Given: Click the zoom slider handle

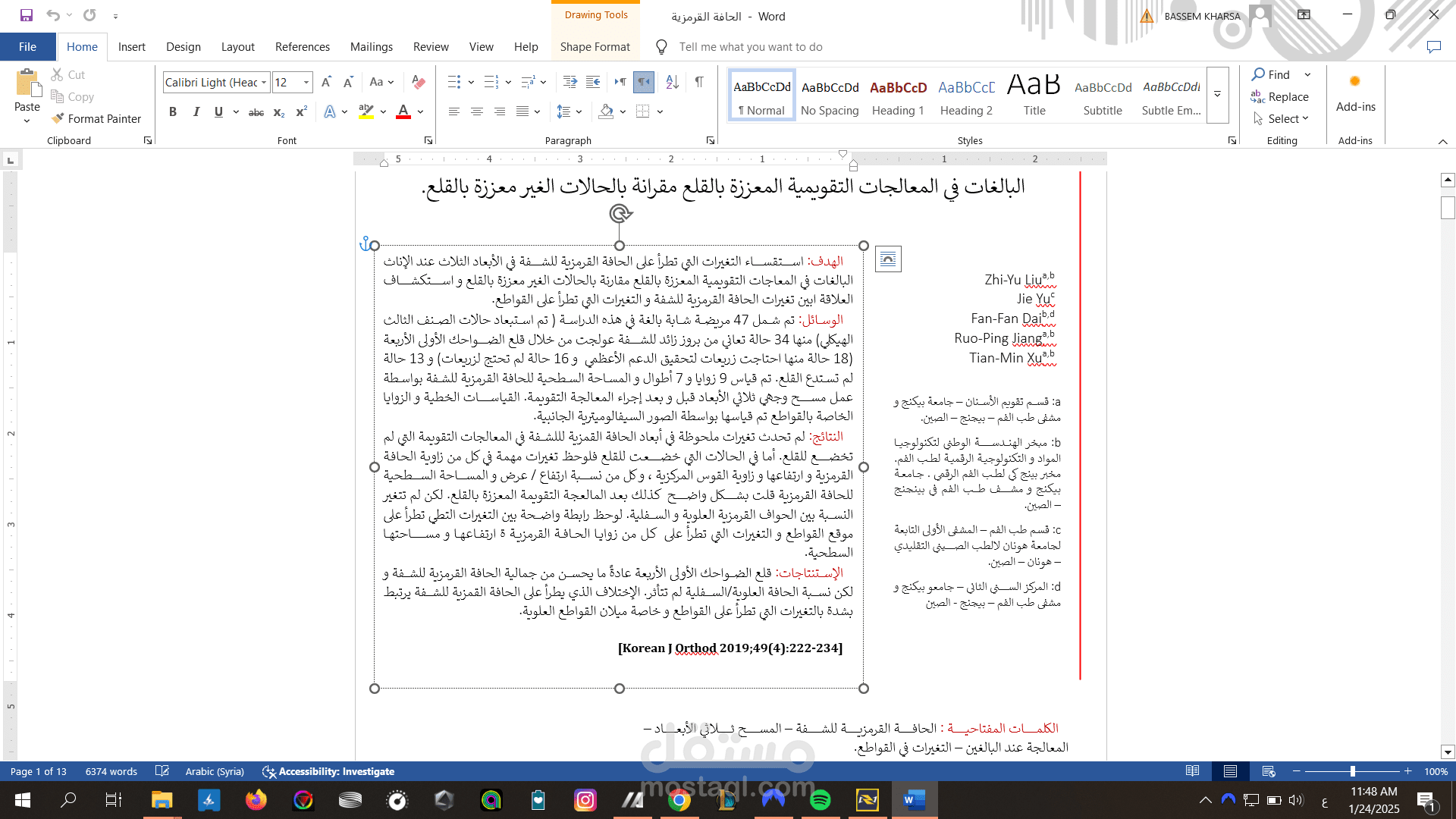Looking at the screenshot, I should [x=1352, y=771].
